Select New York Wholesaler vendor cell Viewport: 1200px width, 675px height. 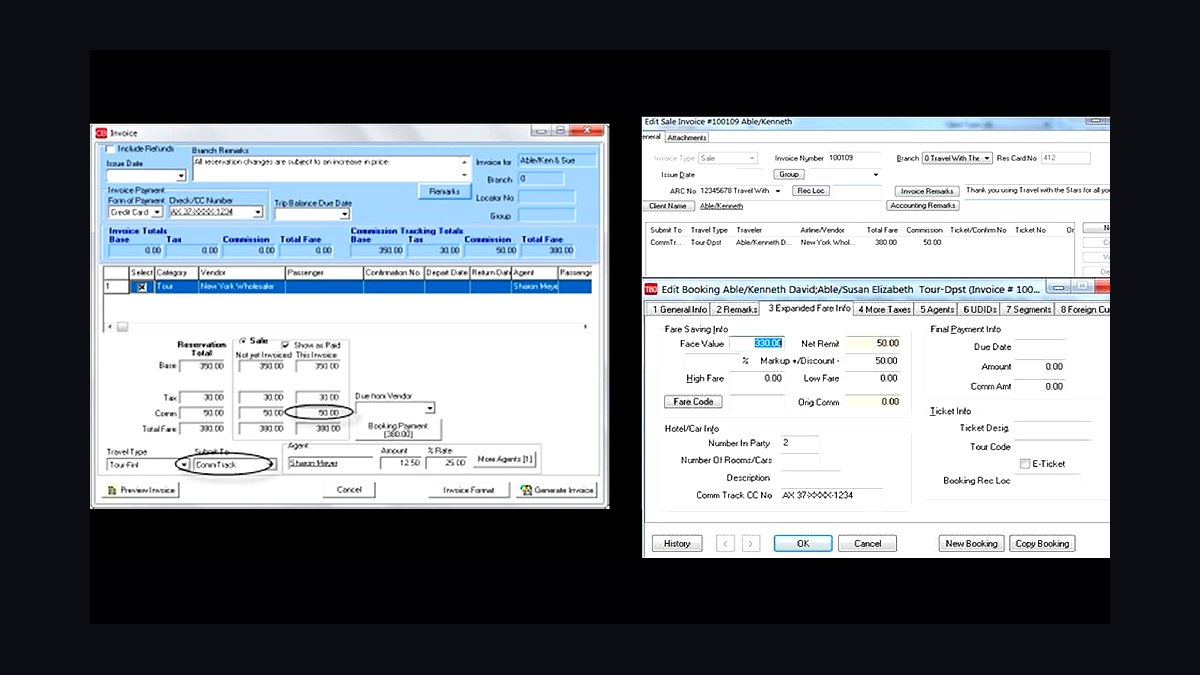tap(241, 287)
